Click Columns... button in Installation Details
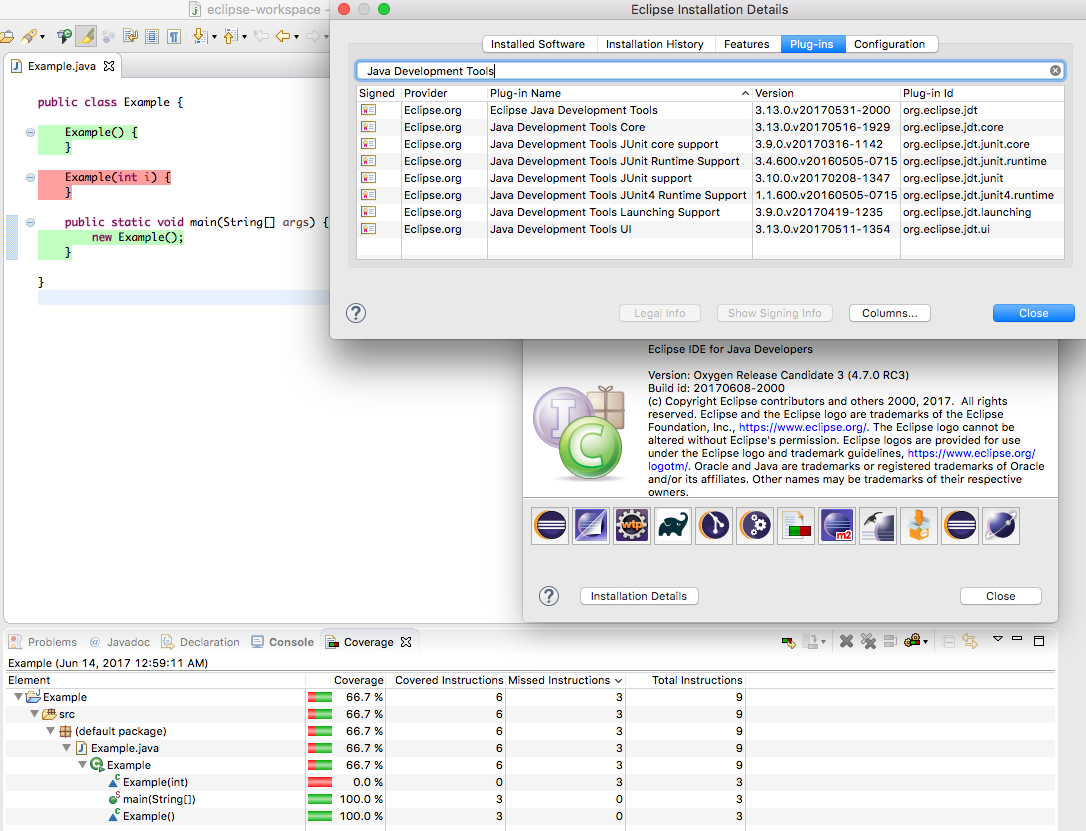Image resolution: width=1086 pixels, height=831 pixels. (x=889, y=313)
